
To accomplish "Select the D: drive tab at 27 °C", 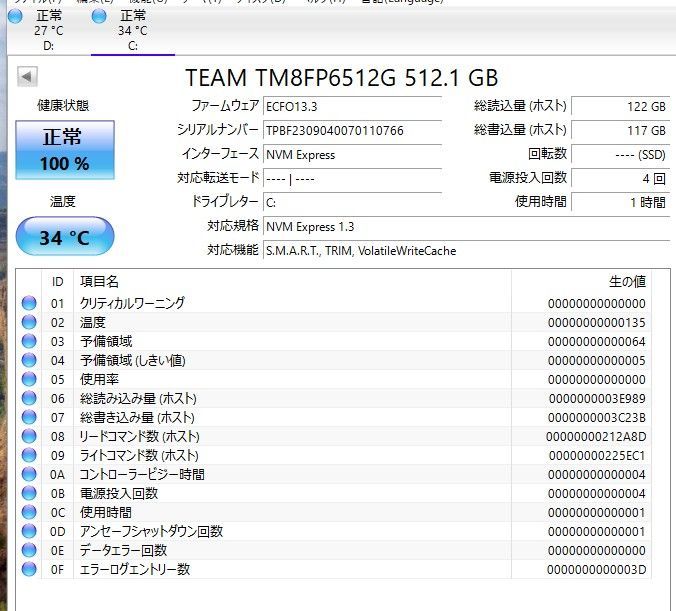I will 49,30.
